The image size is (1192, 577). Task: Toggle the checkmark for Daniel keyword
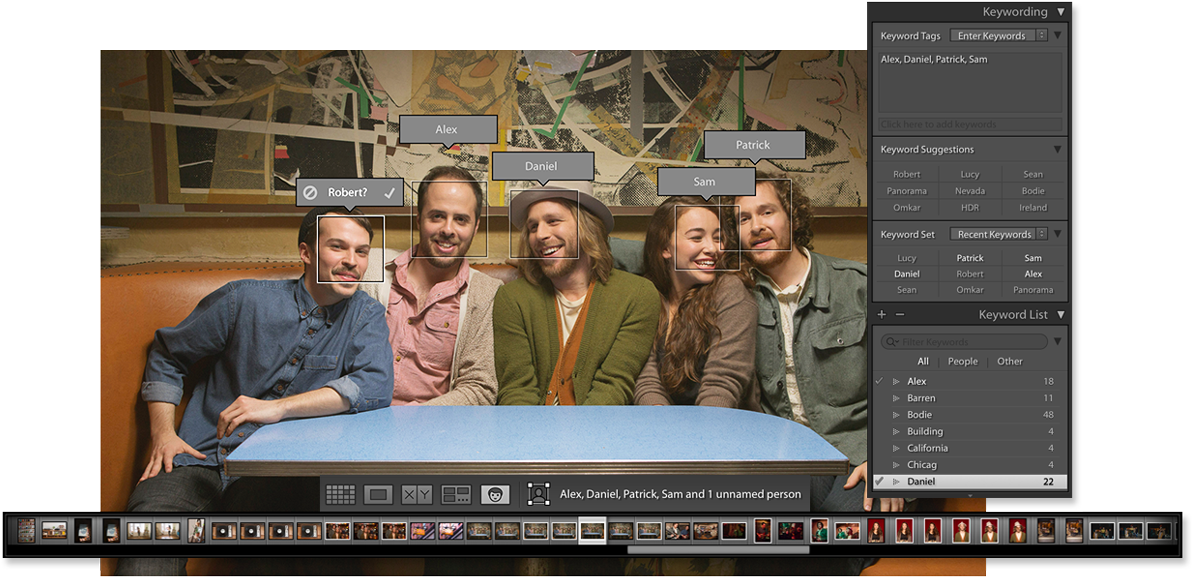879,482
